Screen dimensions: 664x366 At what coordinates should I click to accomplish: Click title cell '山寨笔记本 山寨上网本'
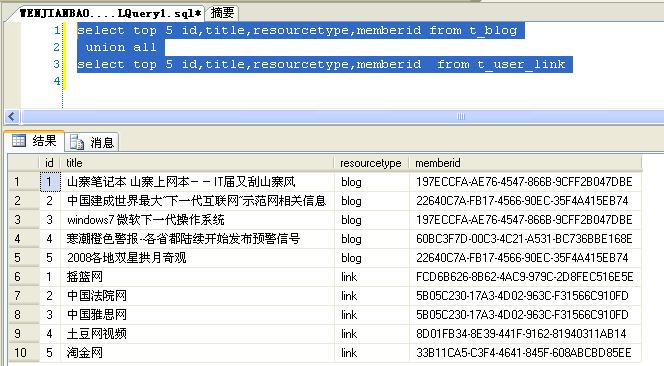[197, 182]
